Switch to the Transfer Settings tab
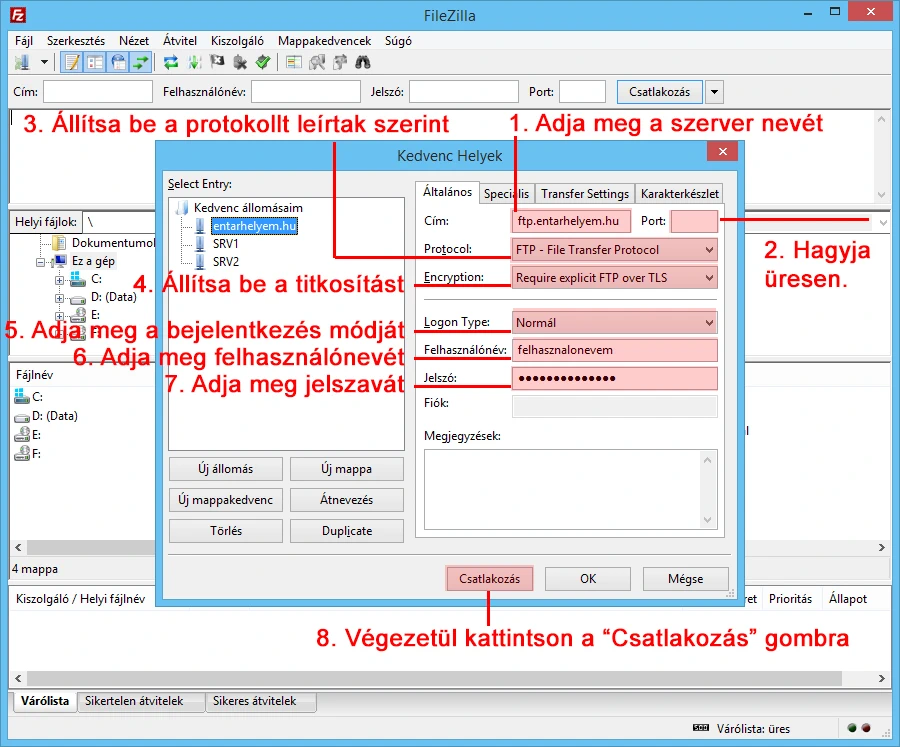900x747 pixels. coord(585,194)
